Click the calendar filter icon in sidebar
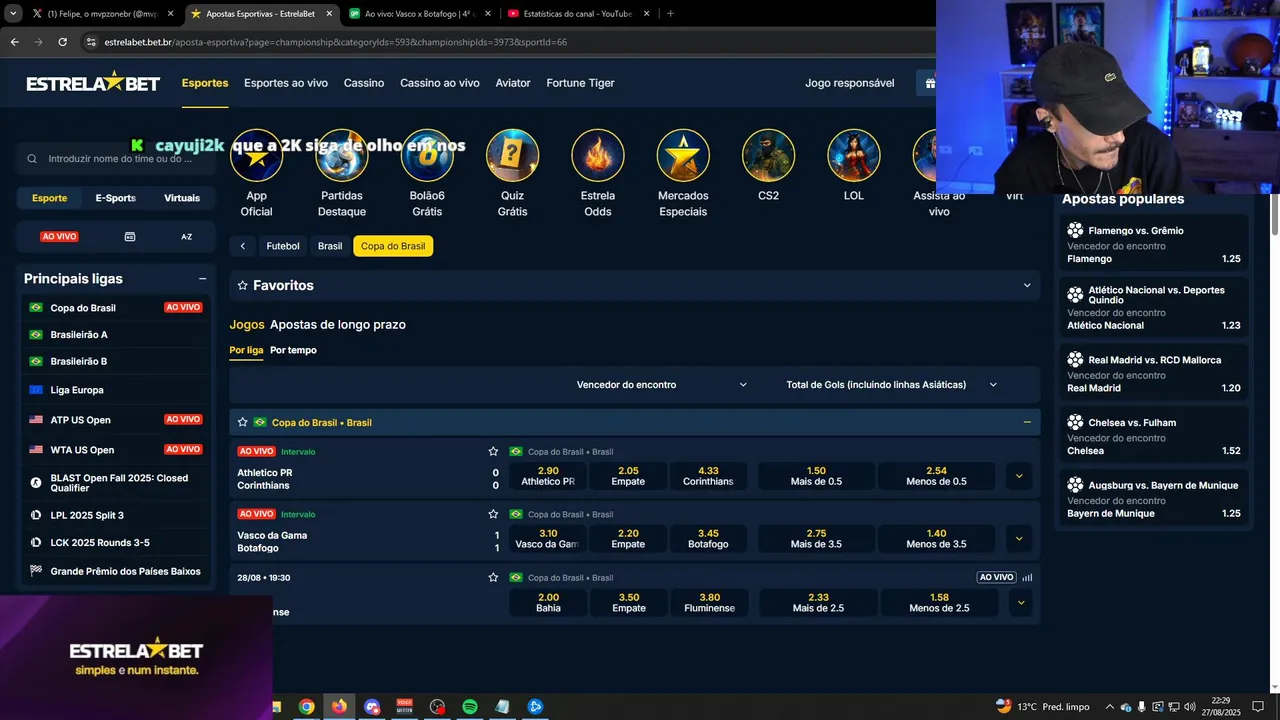This screenshot has height=720, width=1280. (130, 237)
